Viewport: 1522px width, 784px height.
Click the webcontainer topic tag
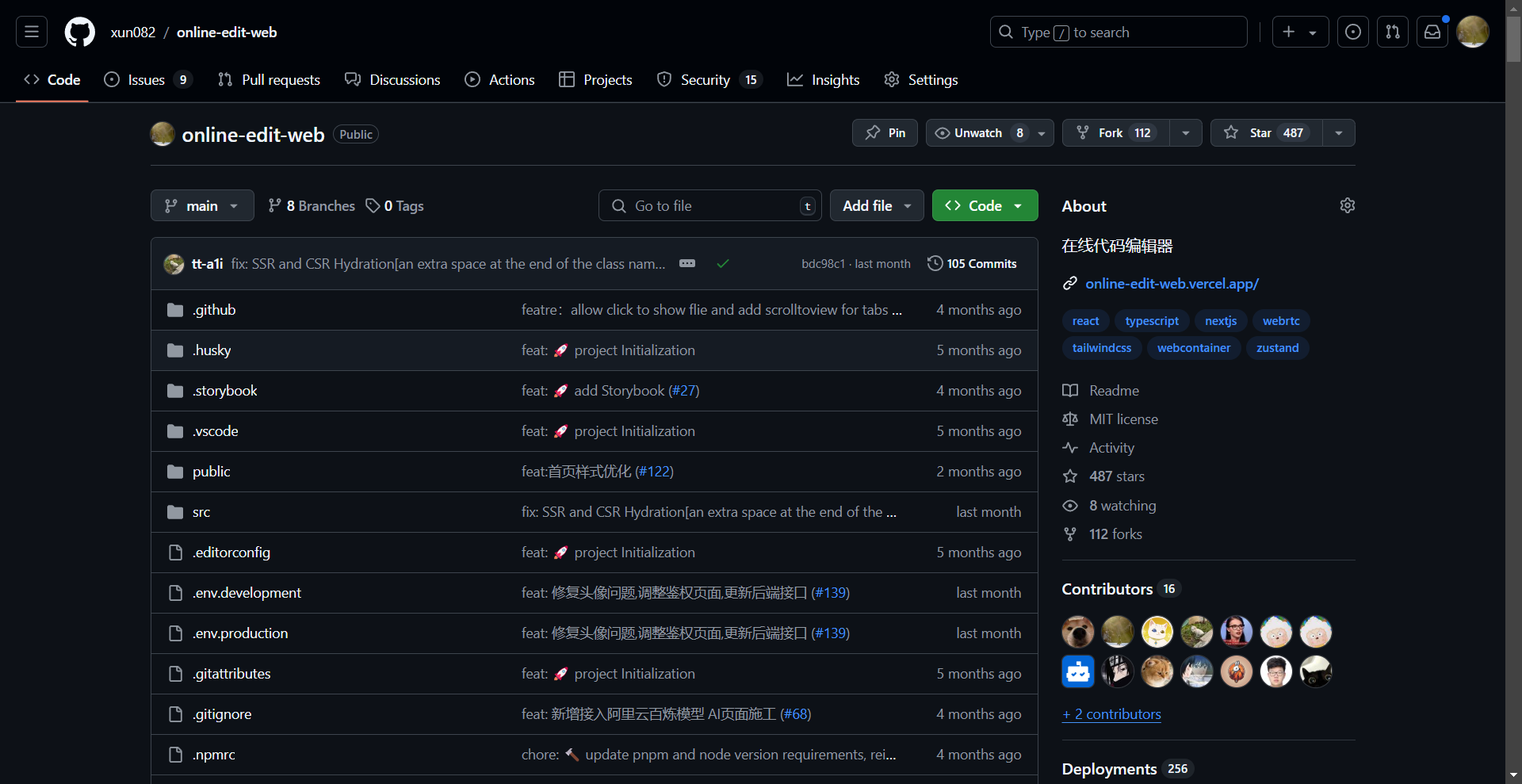[1194, 347]
